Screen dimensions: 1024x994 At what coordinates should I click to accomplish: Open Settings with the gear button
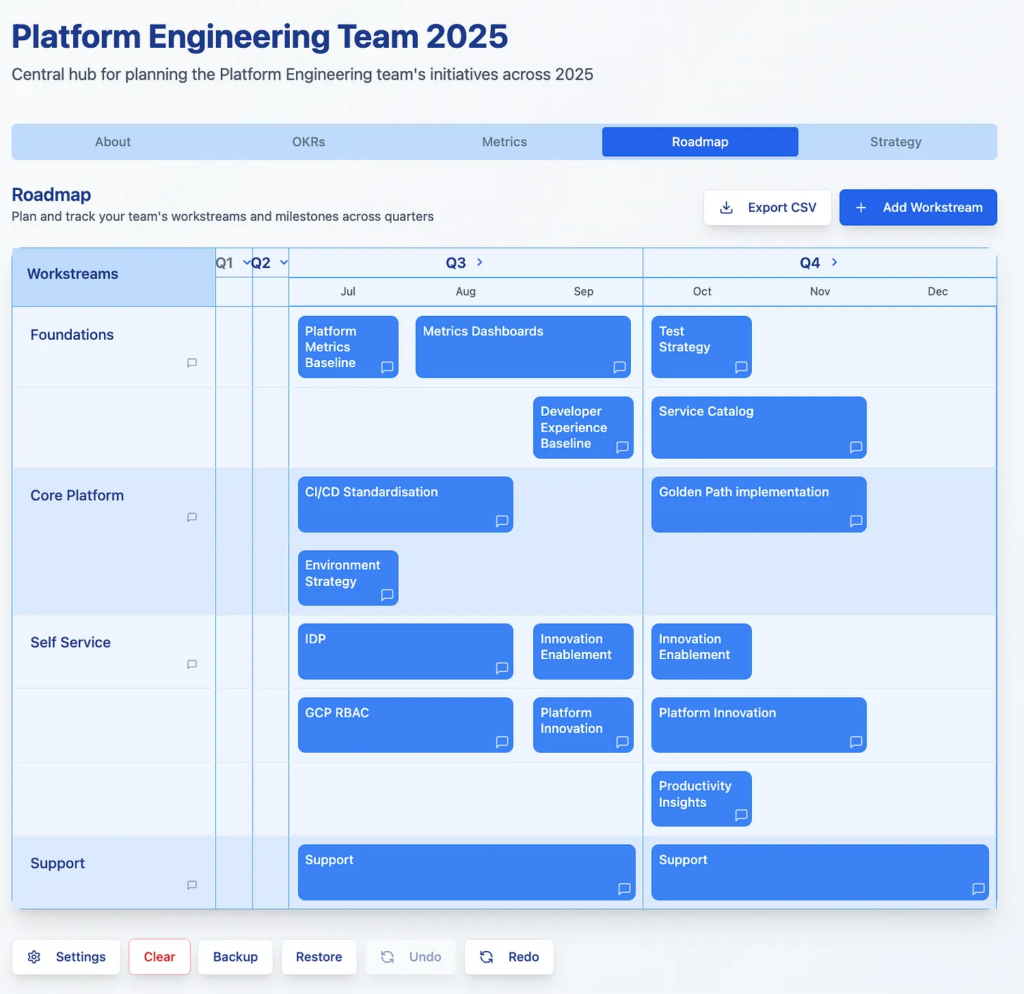[66, 957]
